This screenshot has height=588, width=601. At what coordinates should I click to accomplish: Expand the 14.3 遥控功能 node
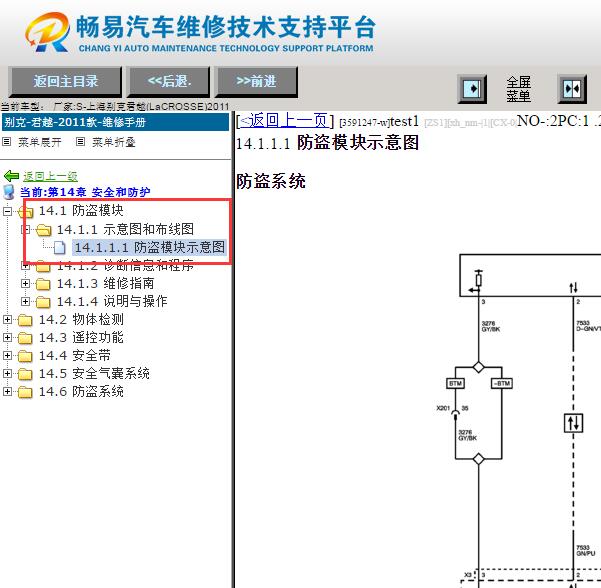(7, 337)
